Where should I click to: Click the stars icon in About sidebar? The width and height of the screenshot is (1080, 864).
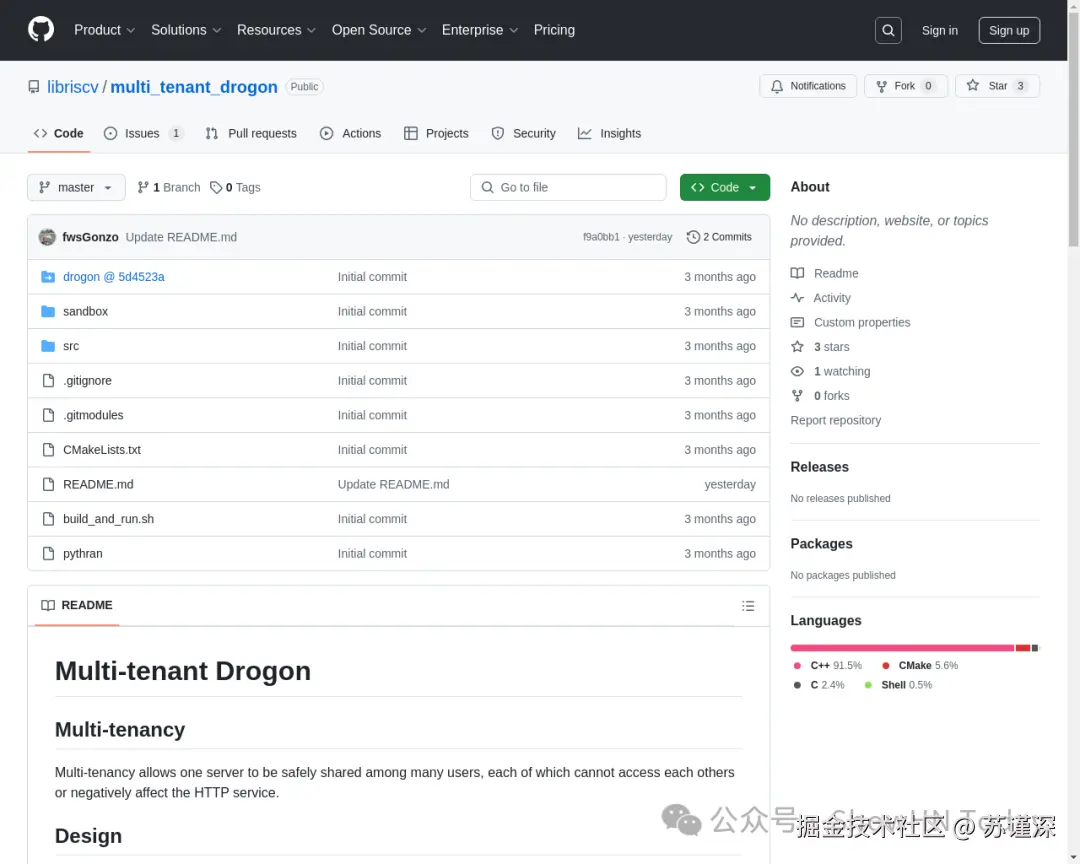[x=797, y=347]
